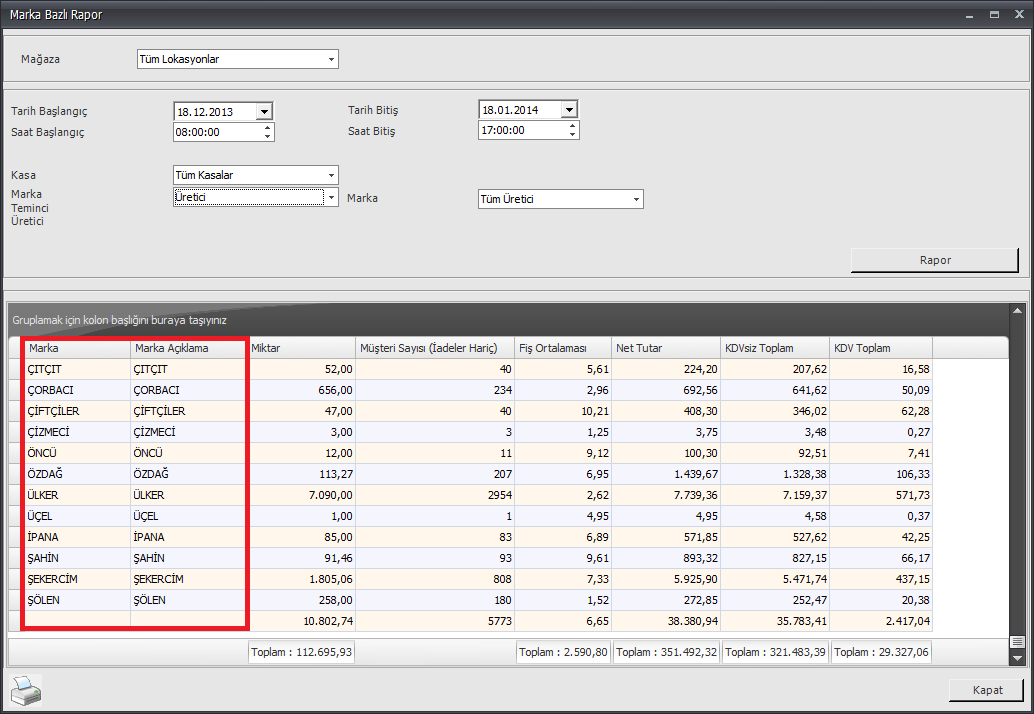The width and height of the screenshot is (1034, 714).
Task: Select the ŞÖLEN cell in Marka column
Action: tap(76, 601)
